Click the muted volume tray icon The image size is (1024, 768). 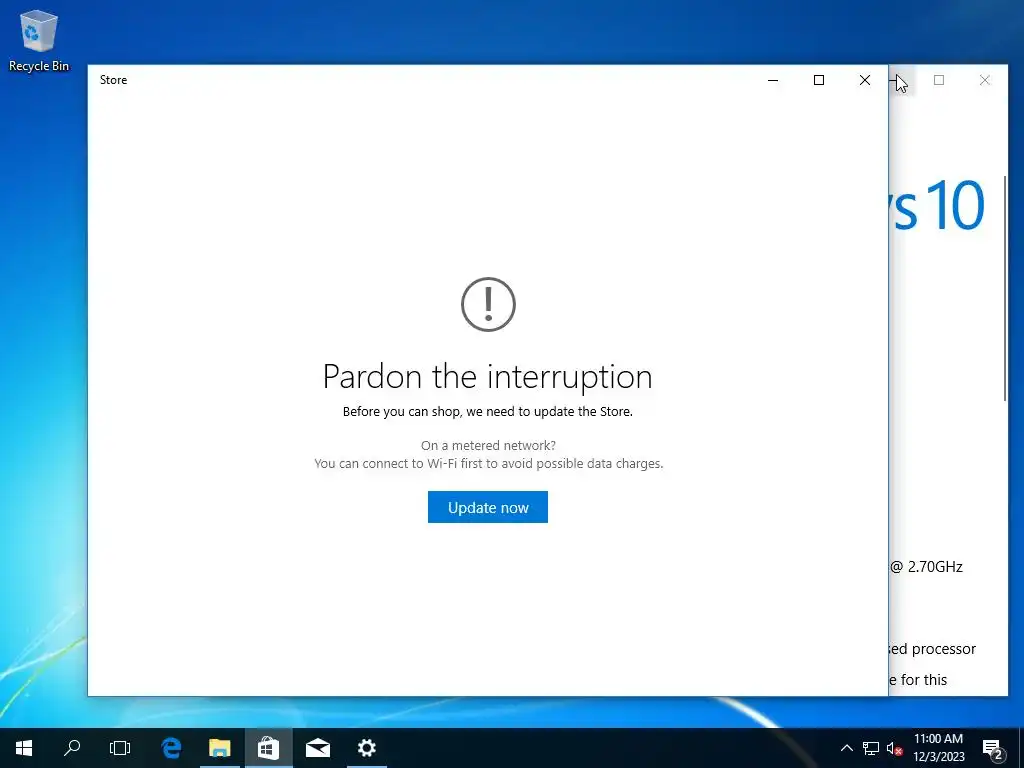[x=895, y=748]
